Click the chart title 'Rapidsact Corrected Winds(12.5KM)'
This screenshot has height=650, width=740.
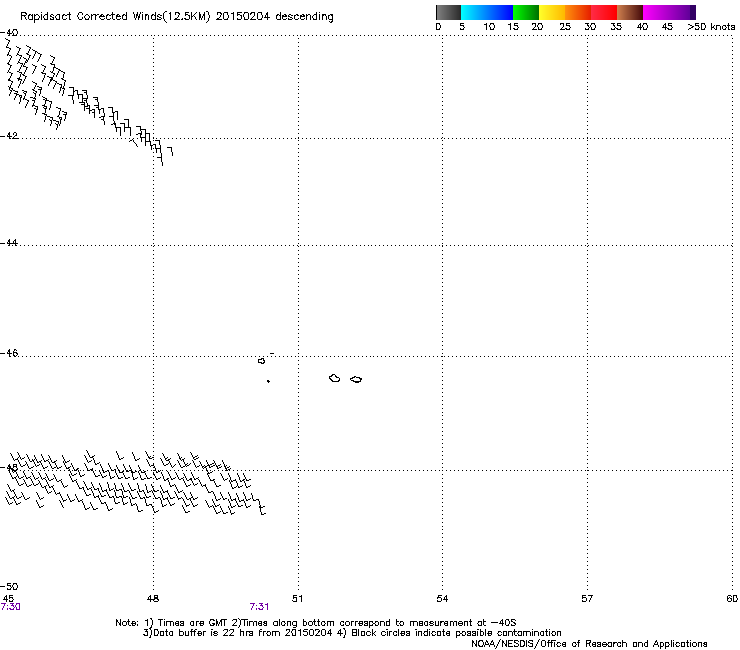pyautogui.click(x=115, y=17)
